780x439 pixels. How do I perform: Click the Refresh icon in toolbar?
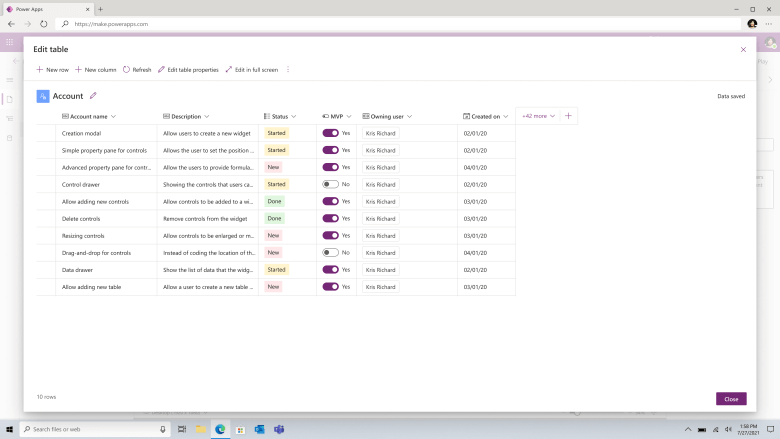126,70
